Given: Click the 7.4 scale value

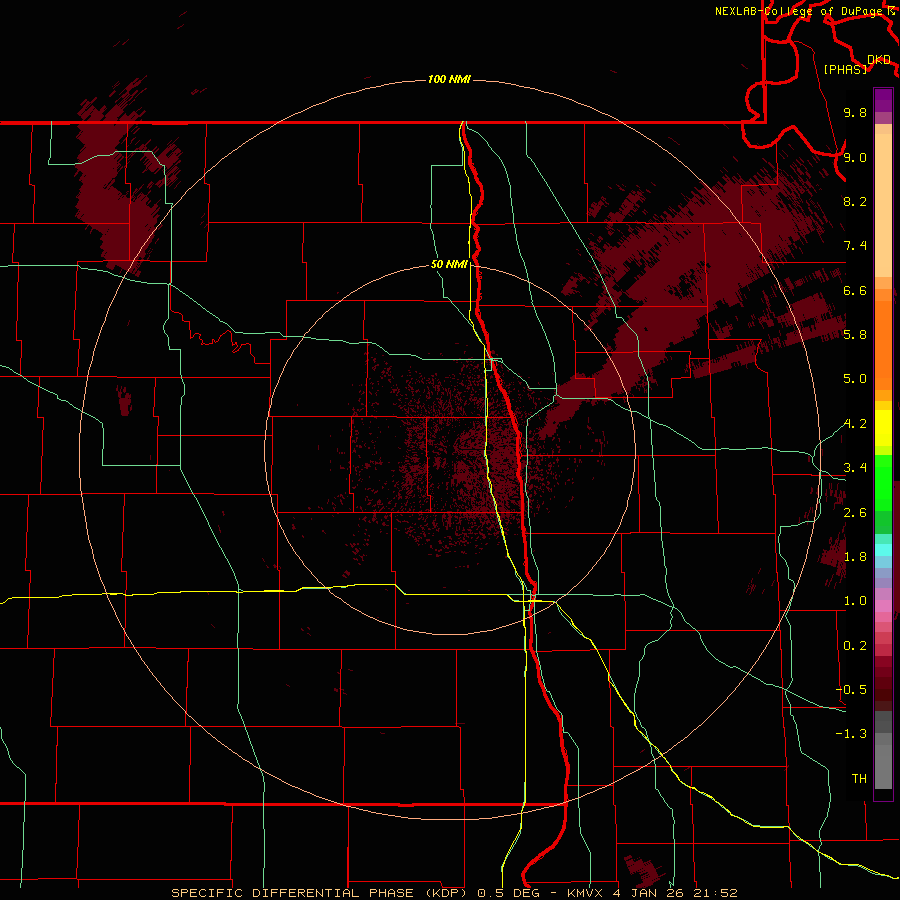Looking at the screenshot, I should click(855, 246).
